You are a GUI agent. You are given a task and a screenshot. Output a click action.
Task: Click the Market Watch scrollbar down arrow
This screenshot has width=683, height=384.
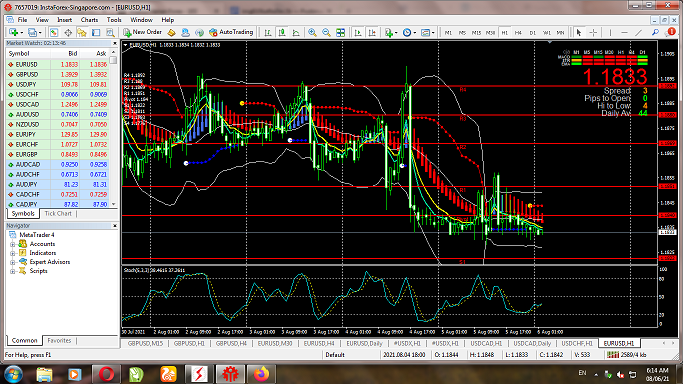coord(114,204)
